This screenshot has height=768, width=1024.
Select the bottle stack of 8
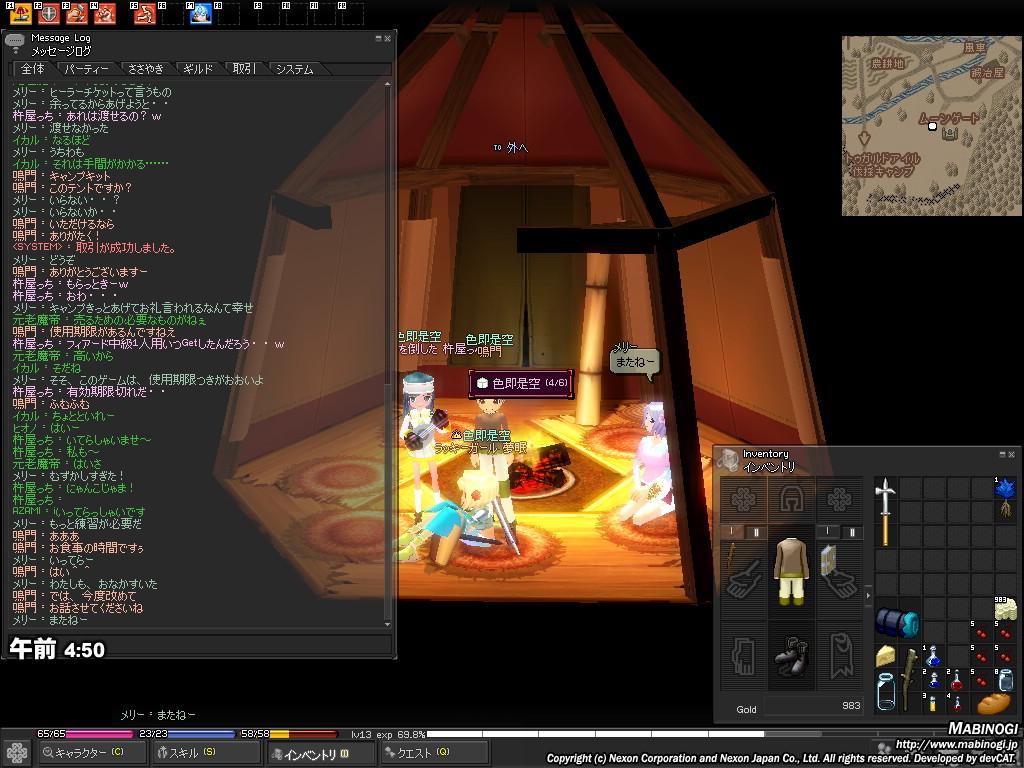1005,679
